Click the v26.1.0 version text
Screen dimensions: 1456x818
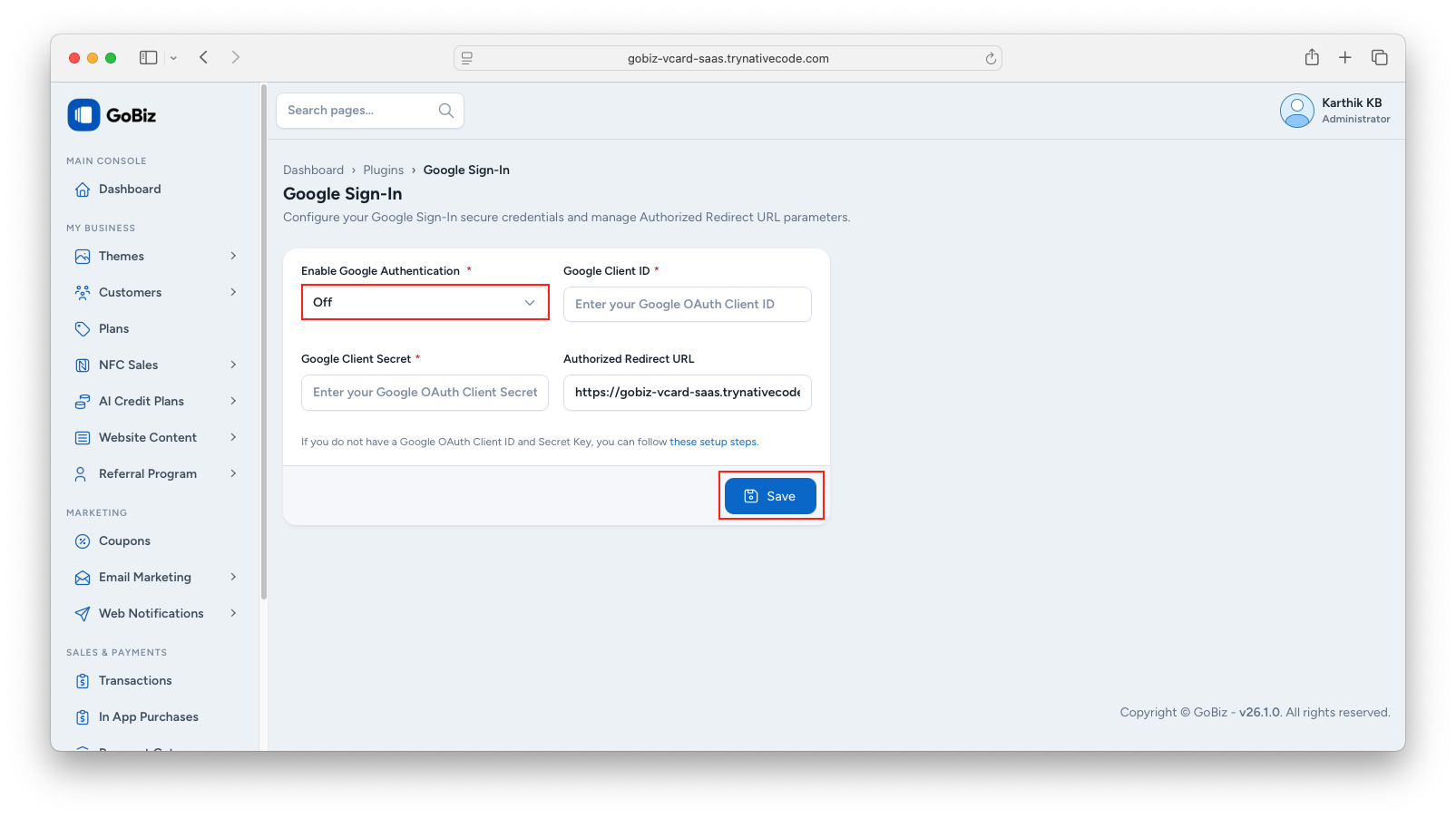pos(1259,713)
